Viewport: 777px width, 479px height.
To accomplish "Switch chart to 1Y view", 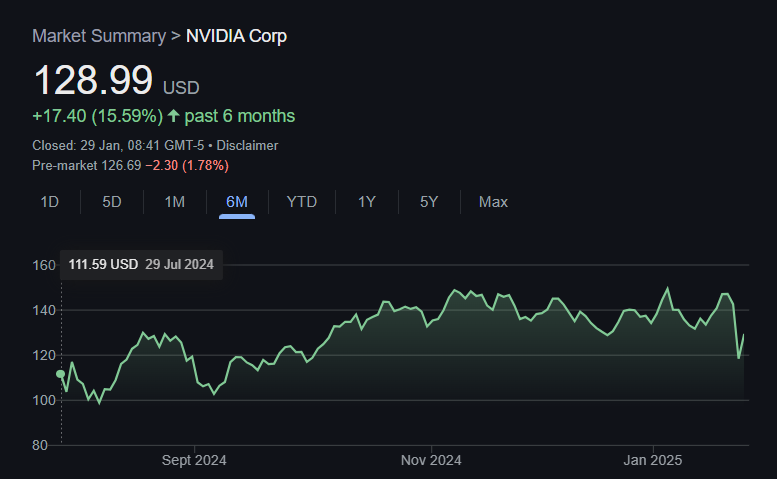I will (x=367, y=202).
